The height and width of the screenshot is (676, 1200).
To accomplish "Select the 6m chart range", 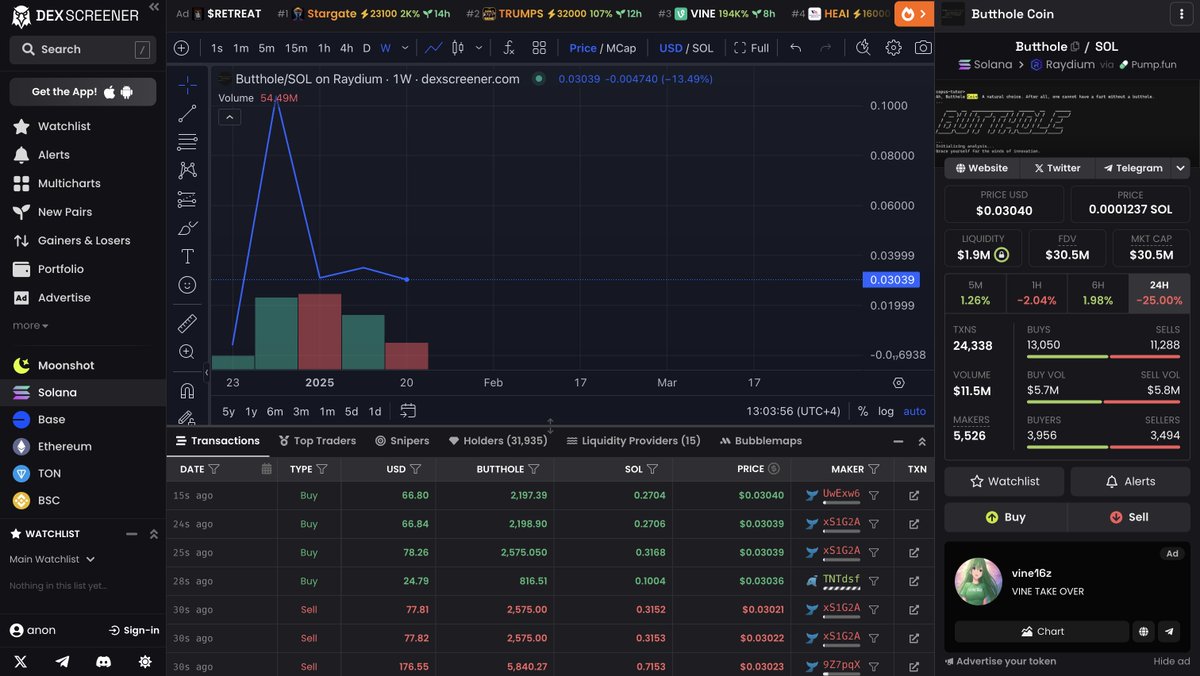I will pyautogui.click(x=275, y=411).
